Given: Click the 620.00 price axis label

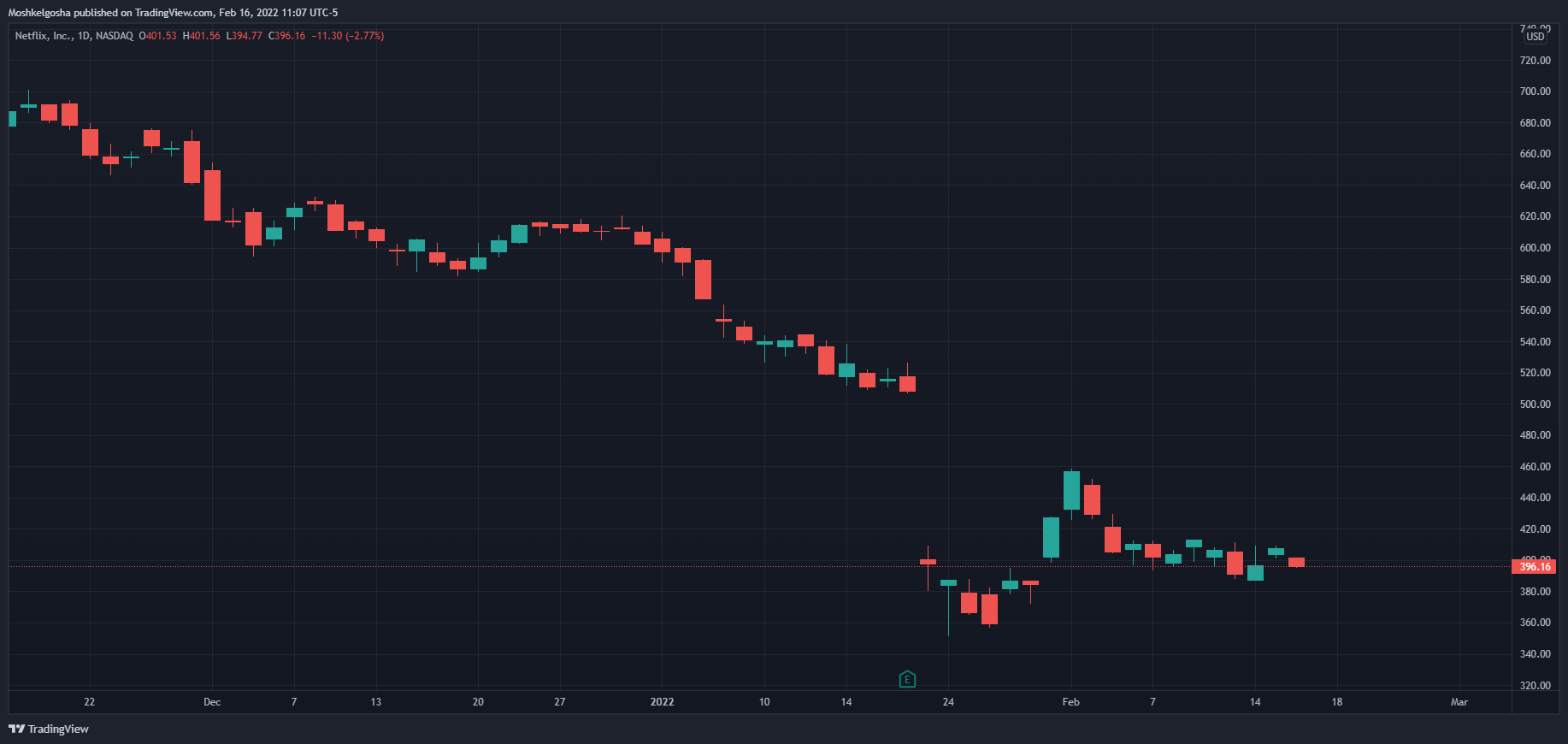Looking at the screenshot, I should [1535, 216].
